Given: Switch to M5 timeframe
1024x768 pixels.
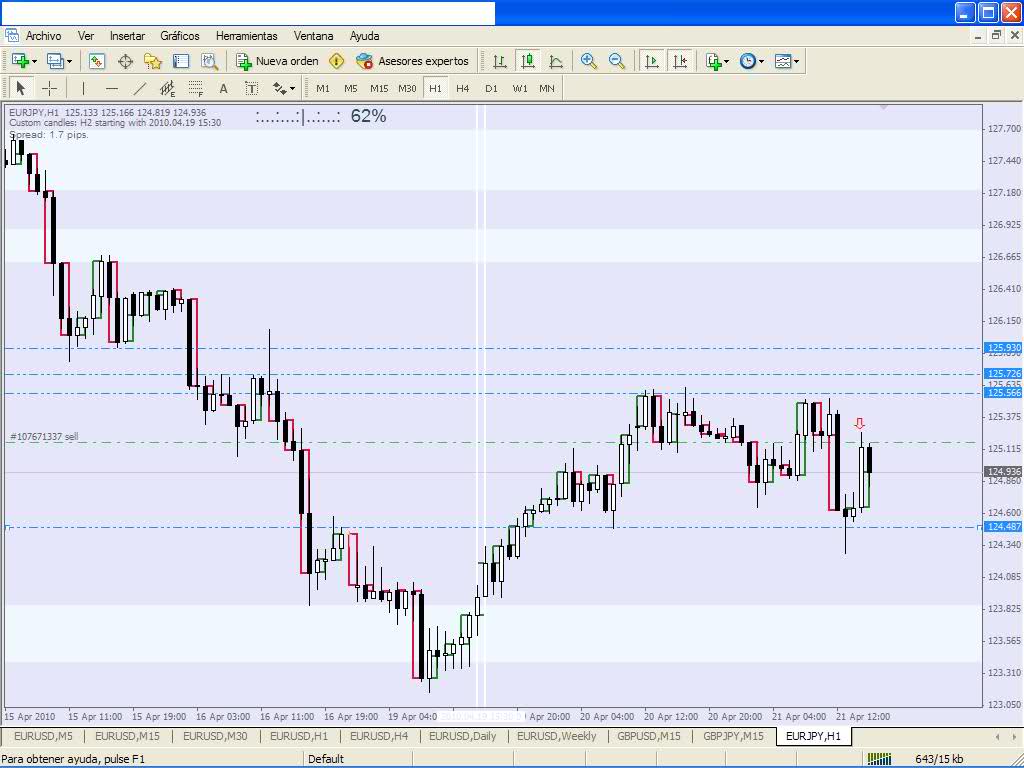Looking at the screenshot, I should [351, 88].
